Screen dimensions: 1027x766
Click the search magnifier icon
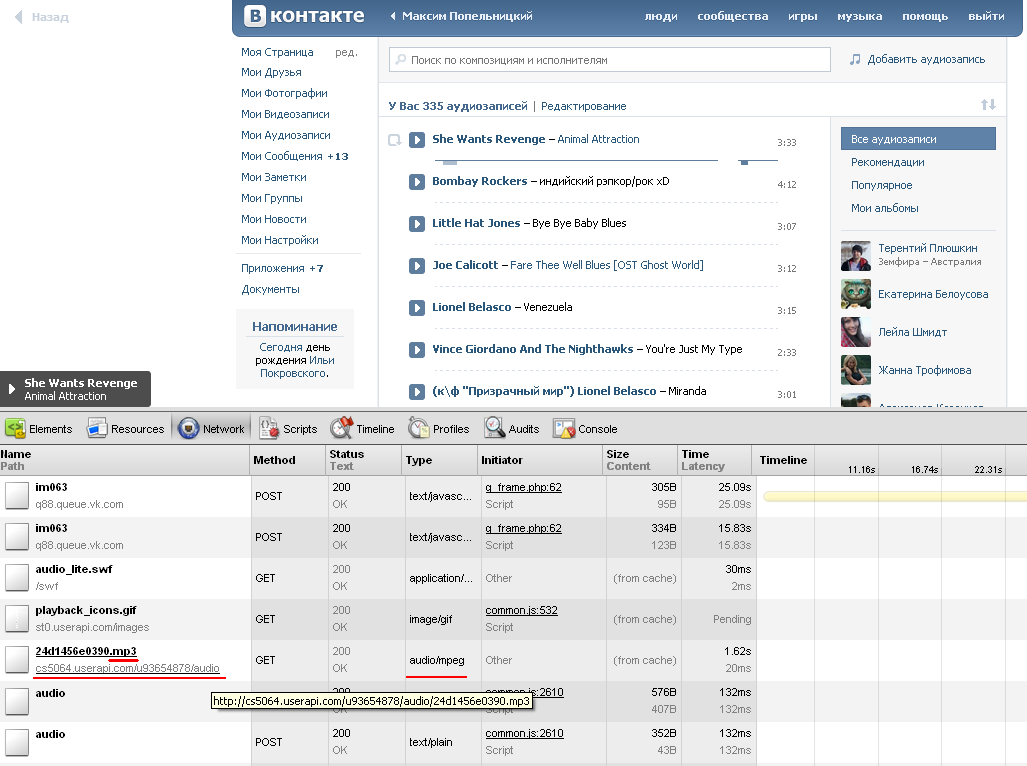[x=401, y=60]
